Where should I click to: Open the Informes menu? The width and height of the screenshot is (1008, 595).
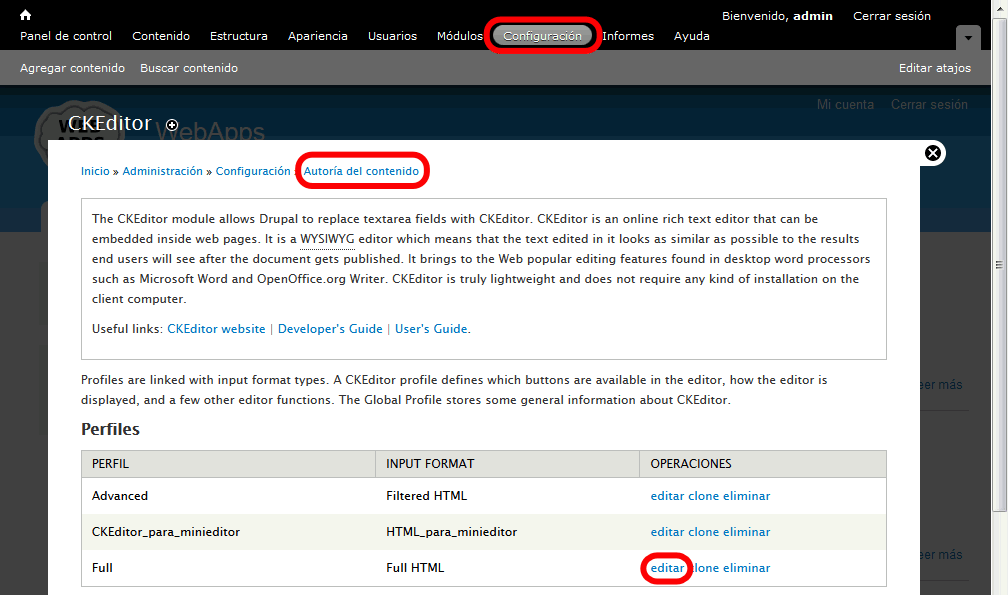pos(628,36)
